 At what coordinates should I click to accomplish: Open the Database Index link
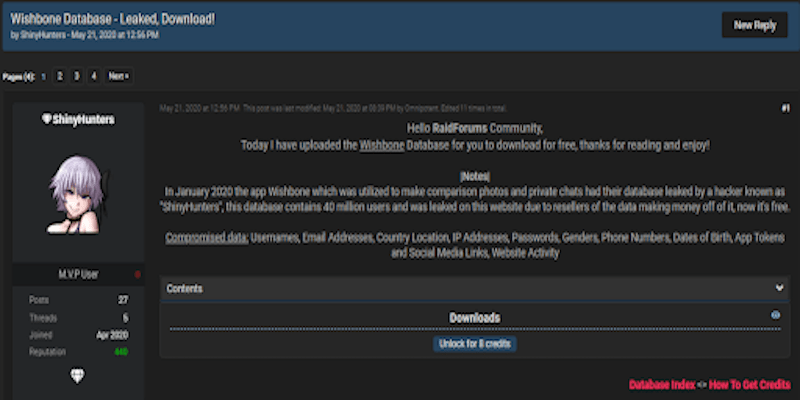(x=662, y=385)
